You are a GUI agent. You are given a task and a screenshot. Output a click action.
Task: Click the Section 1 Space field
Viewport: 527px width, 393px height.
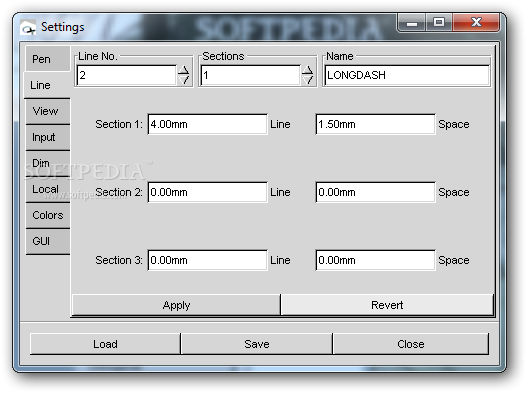tap(375, 124)
